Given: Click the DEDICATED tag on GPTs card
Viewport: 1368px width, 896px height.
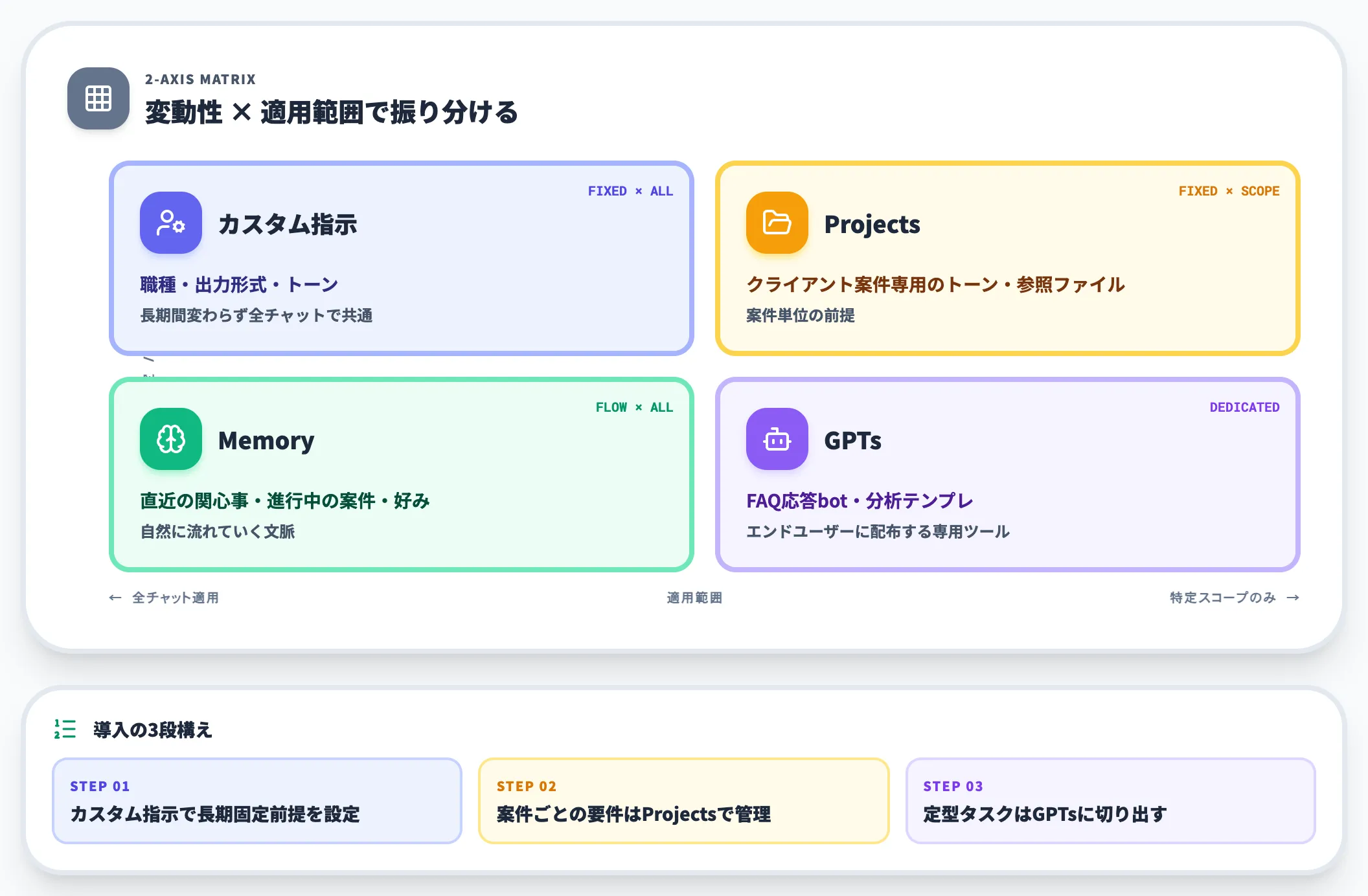Looking at the screenshot, I should coord(1244,407).
